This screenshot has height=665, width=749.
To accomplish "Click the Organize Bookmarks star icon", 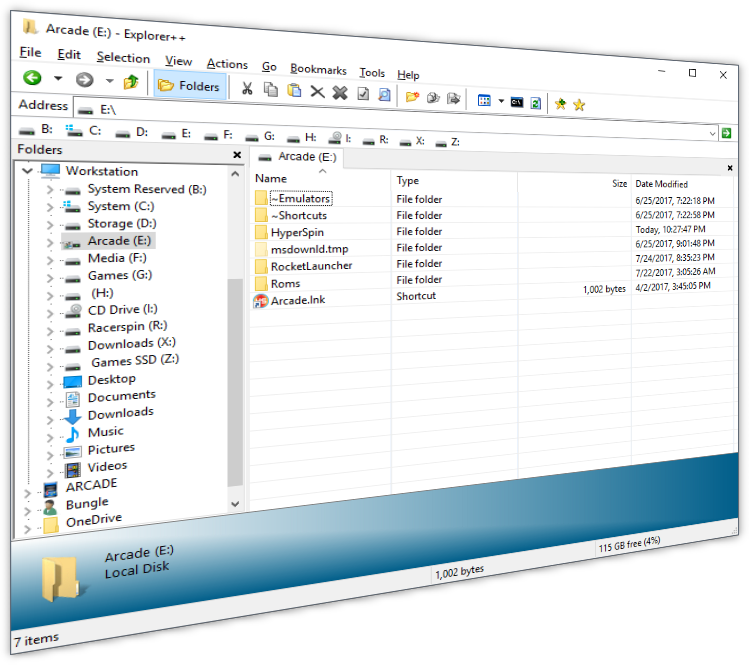I will [x=579, y=105].
